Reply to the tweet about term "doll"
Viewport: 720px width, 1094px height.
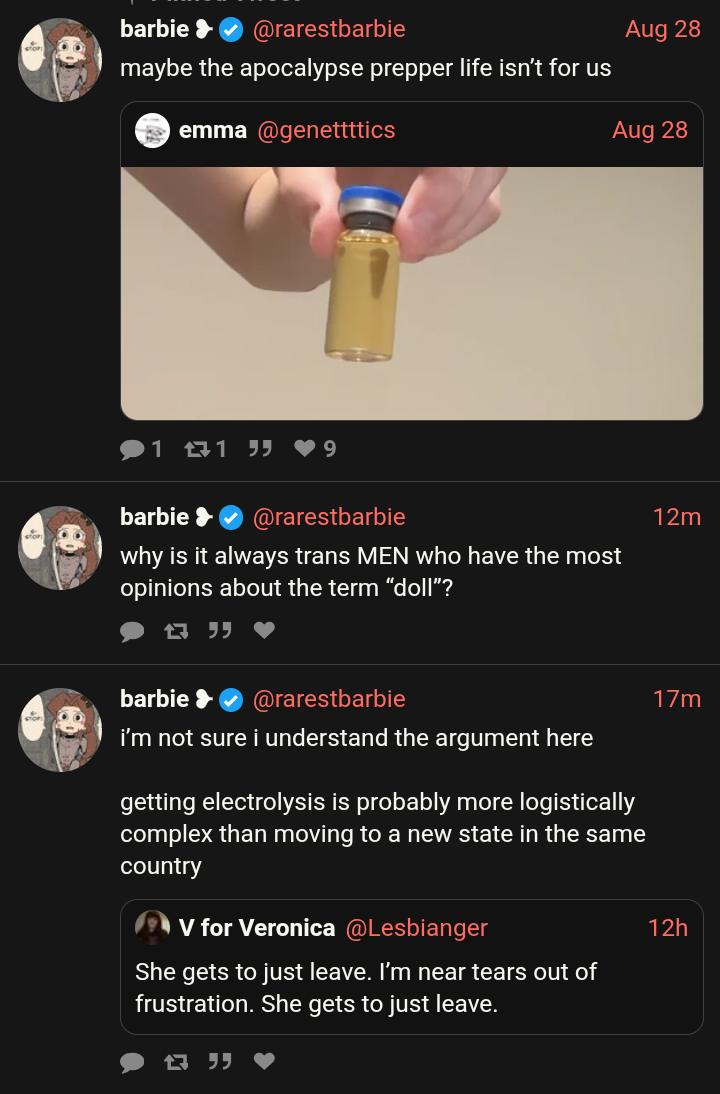tap(132, 631)
